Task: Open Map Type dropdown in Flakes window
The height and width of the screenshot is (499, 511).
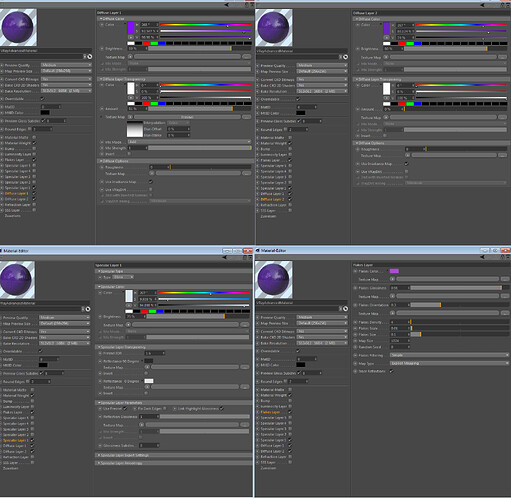Action: 449,363
